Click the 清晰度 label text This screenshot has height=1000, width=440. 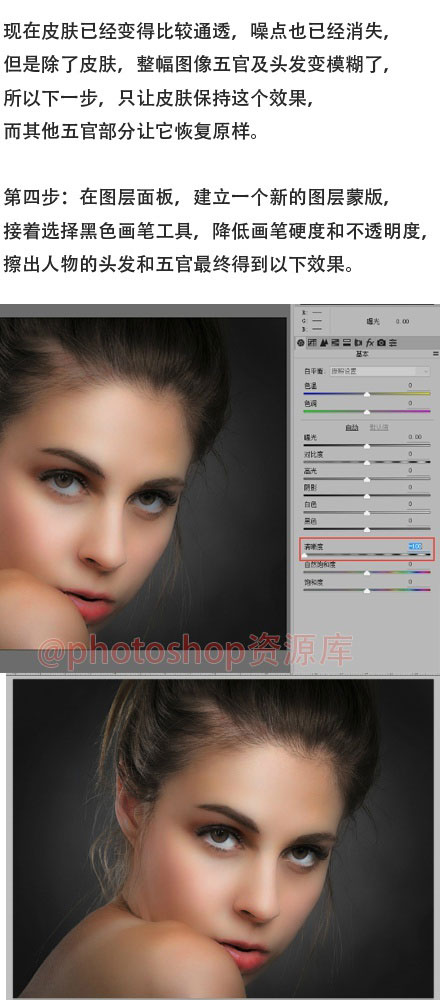pos(313,547)
